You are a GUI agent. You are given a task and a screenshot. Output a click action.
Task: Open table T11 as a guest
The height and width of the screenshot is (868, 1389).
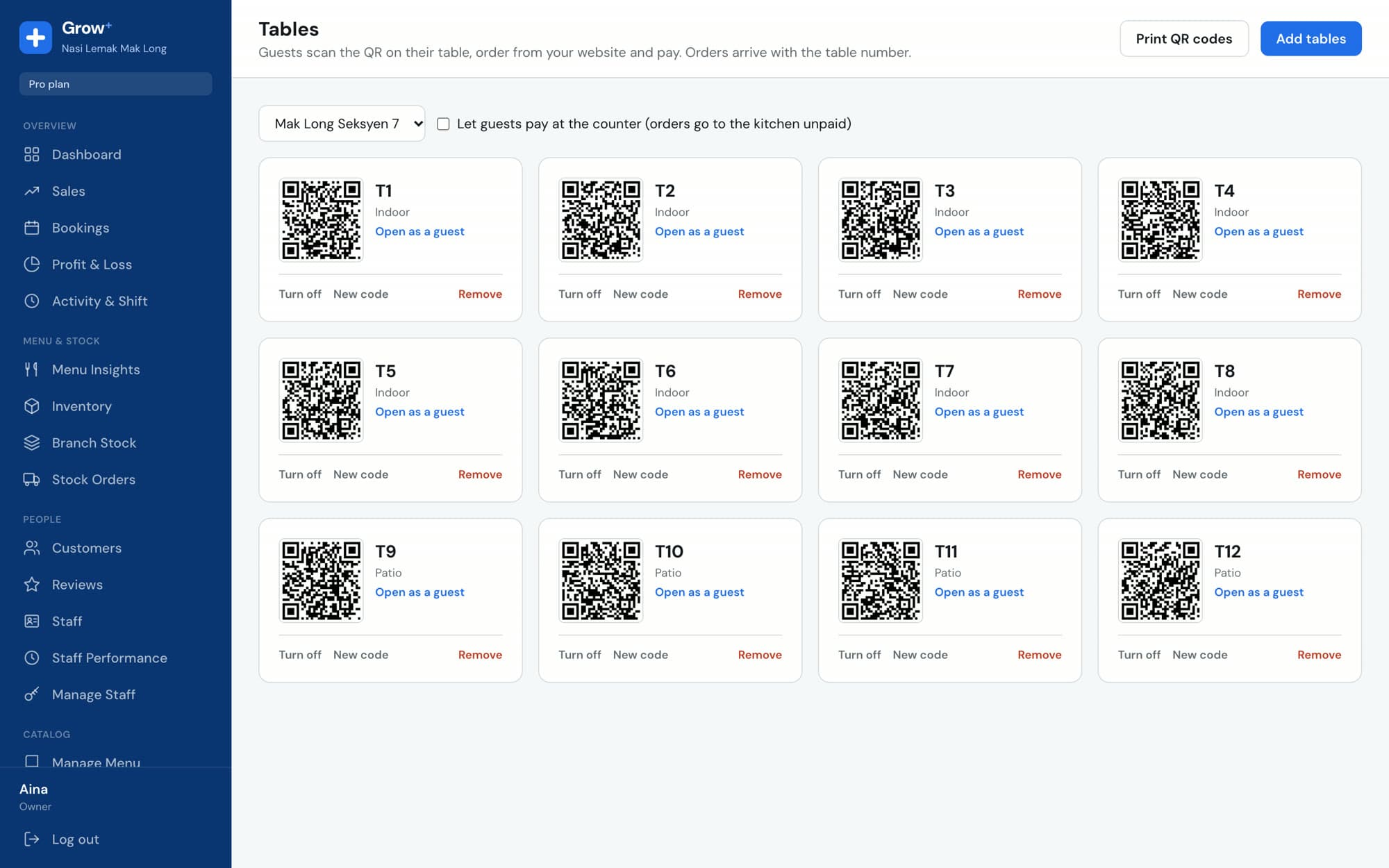coord(979,592)
